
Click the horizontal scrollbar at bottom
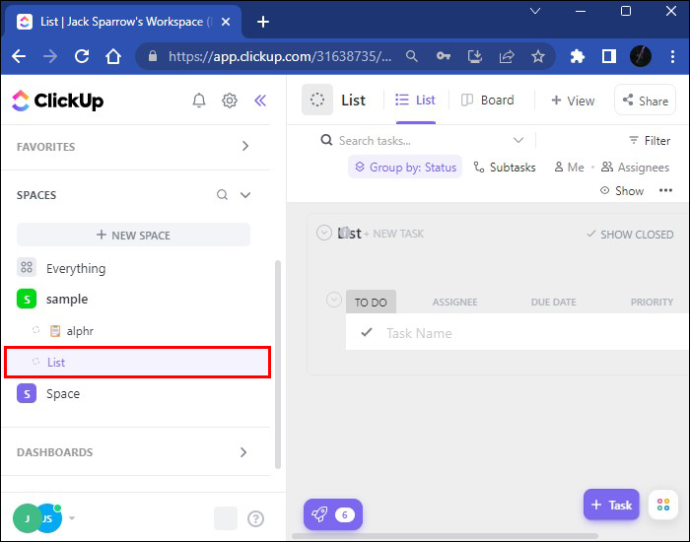(x=444, y=537)
